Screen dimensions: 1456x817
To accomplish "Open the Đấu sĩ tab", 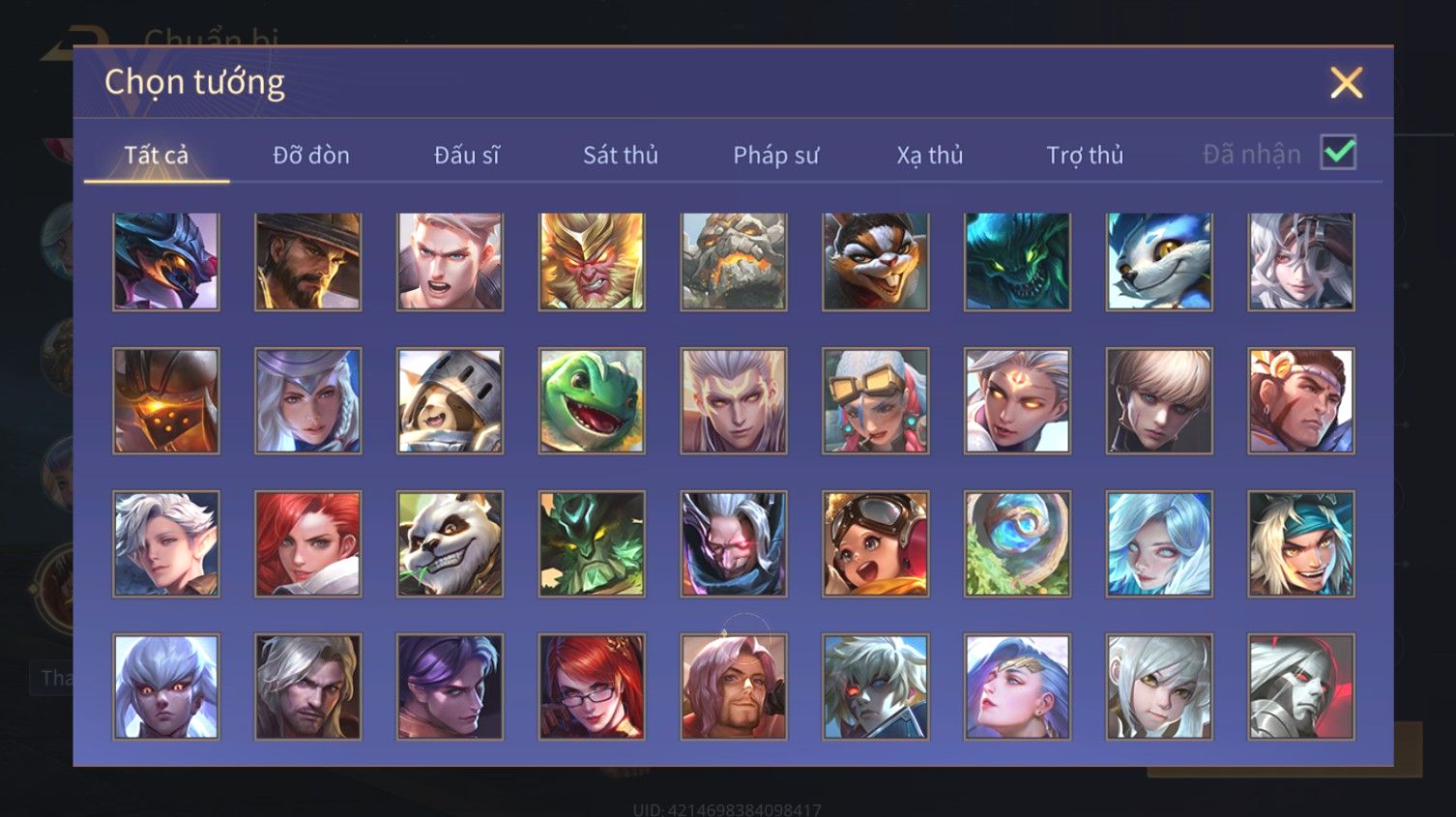I will 466,155.
